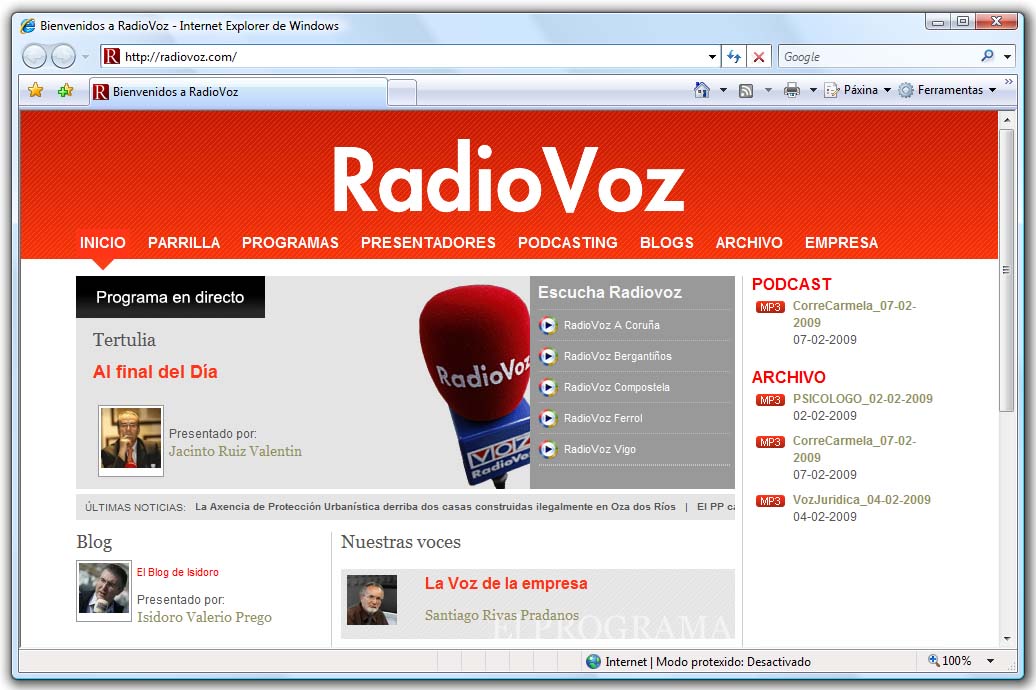Click MP3 icon for CorreCarmela in ARCHIVO
The height and width of the screenshot is (690, 1036).
(770, 442)
